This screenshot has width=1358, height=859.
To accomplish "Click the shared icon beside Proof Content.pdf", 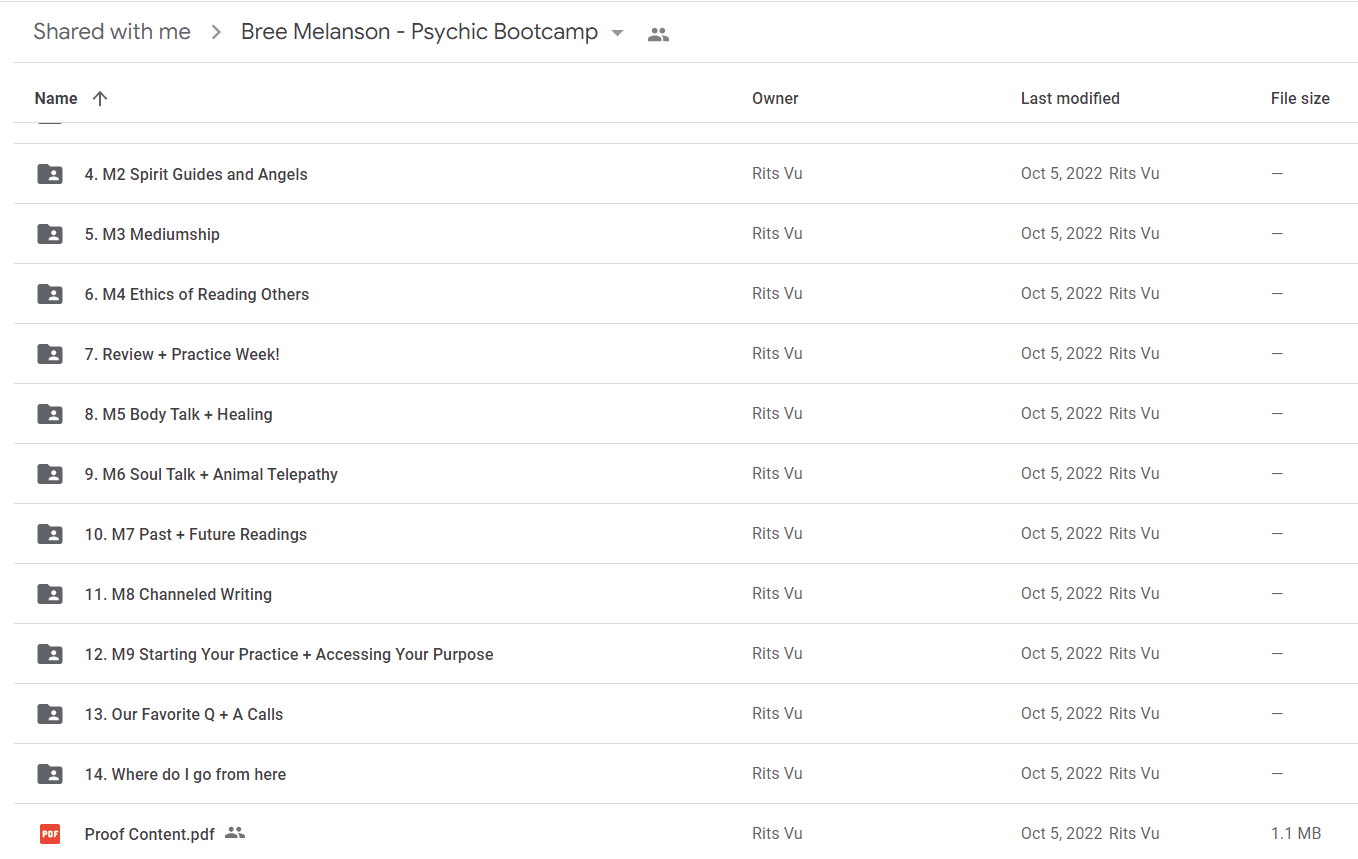I will [x=235, y=832].
